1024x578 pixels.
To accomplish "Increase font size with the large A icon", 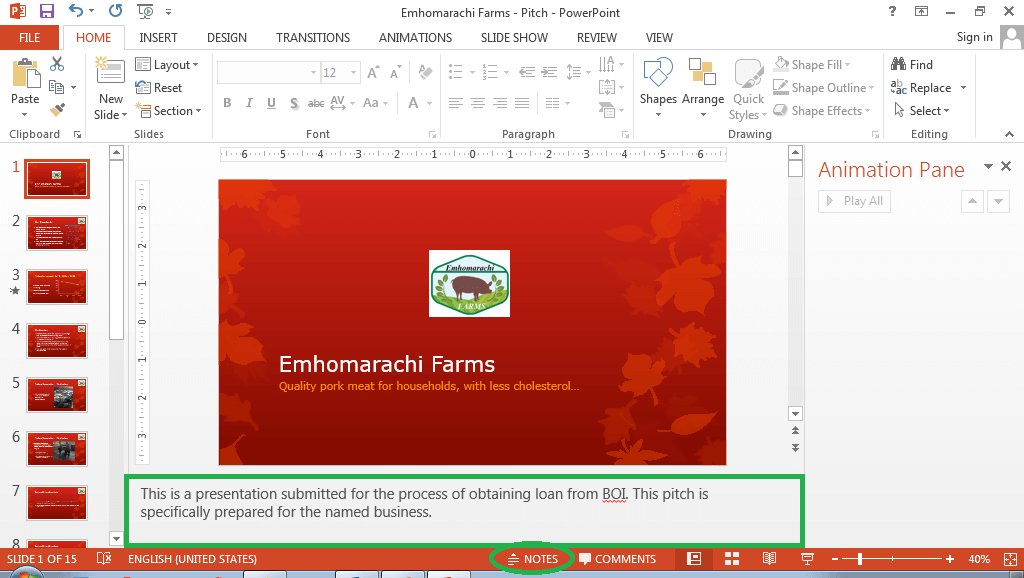I will click(x=373, y=72).
